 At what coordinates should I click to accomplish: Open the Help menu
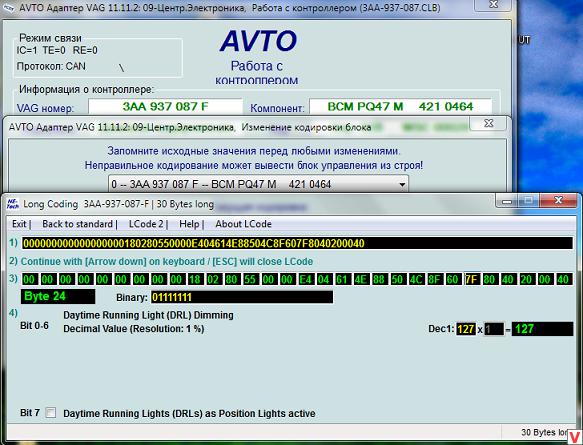tap(190, 224)
